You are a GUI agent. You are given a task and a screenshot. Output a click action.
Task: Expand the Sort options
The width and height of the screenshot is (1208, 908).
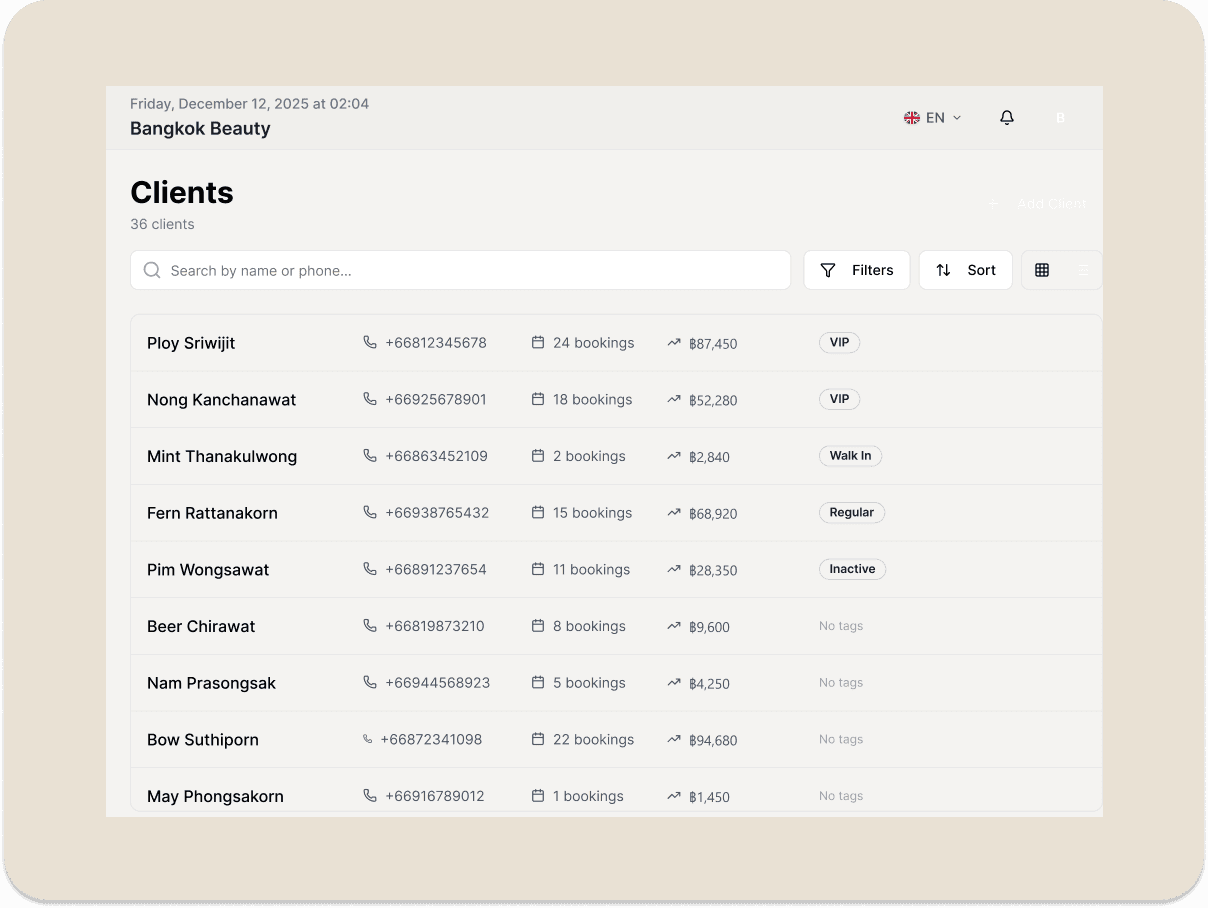(x=965, y=270)
